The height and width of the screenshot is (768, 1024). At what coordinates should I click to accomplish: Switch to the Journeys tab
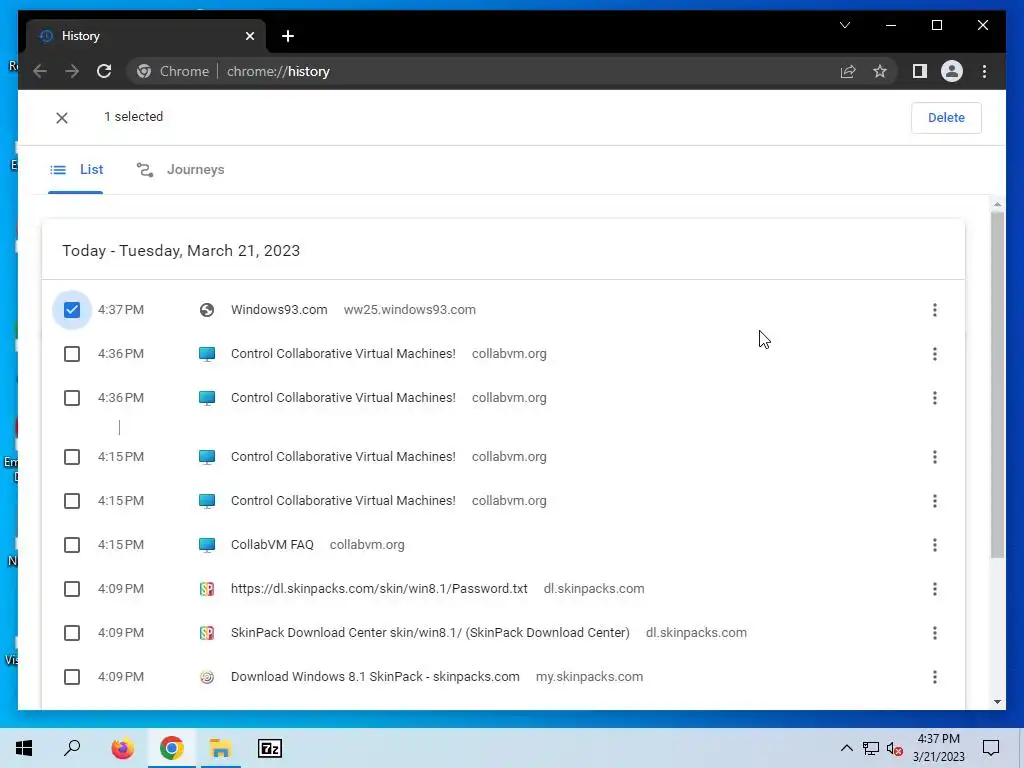(x=180, y=170)
